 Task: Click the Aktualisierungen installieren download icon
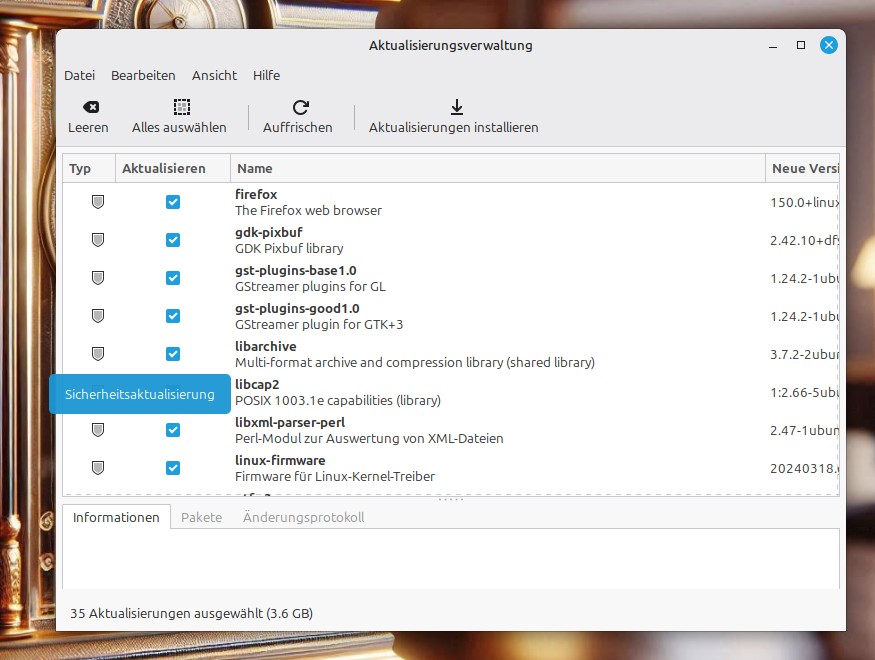[x=455, y=107]
